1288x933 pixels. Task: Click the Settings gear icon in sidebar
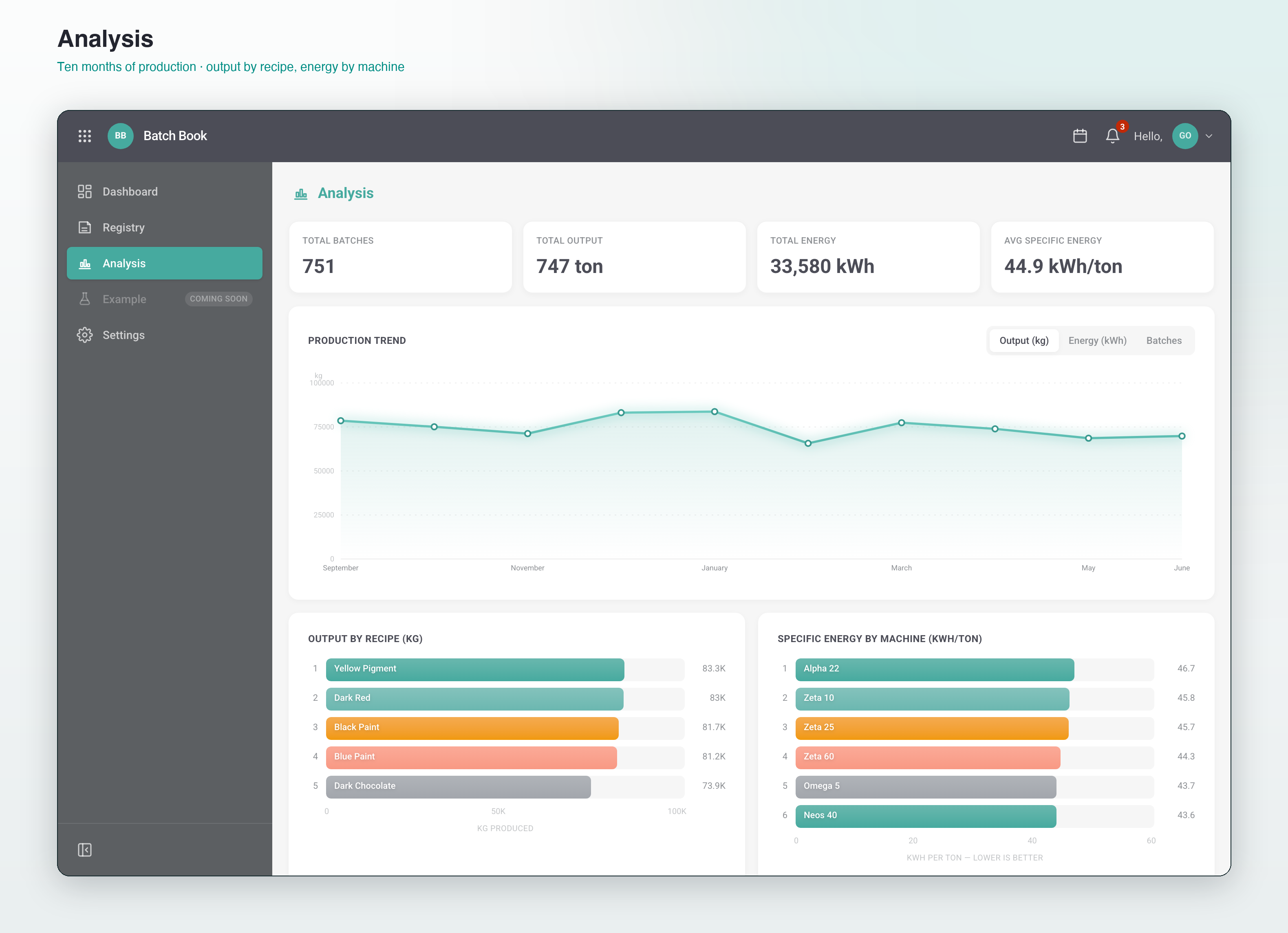(85, 335)
